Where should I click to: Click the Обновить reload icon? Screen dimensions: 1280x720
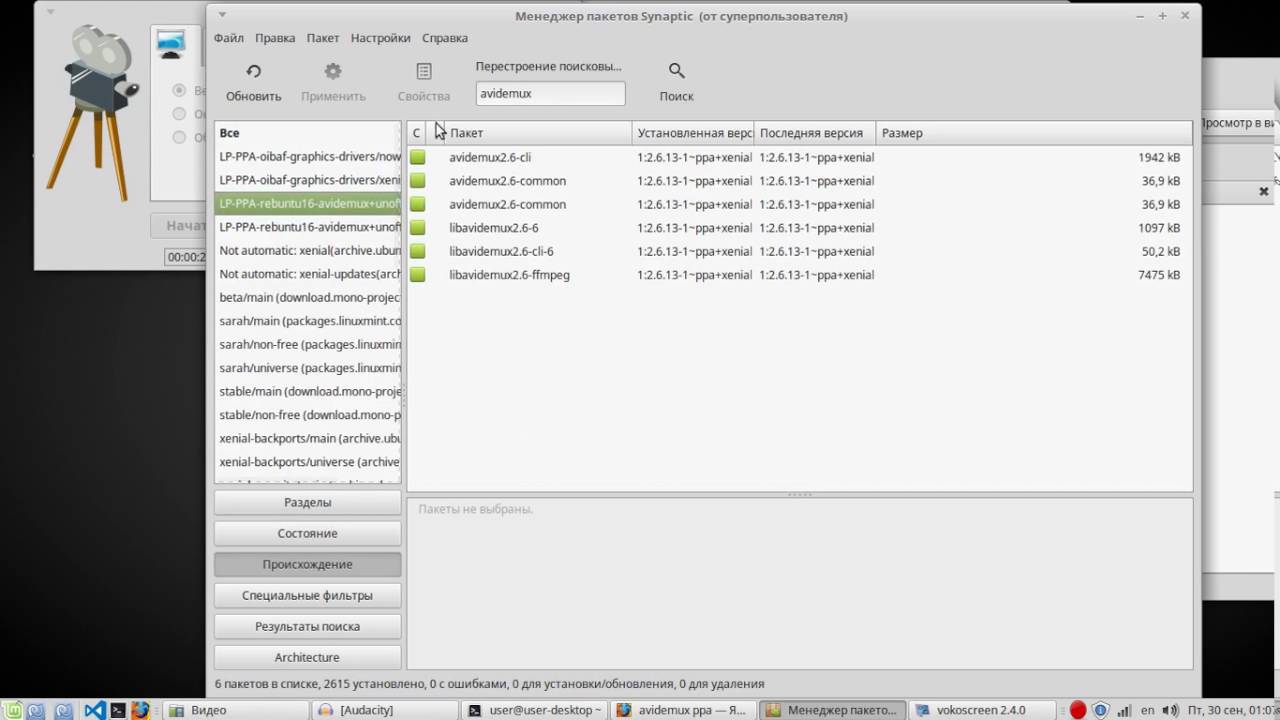(253, 71)
